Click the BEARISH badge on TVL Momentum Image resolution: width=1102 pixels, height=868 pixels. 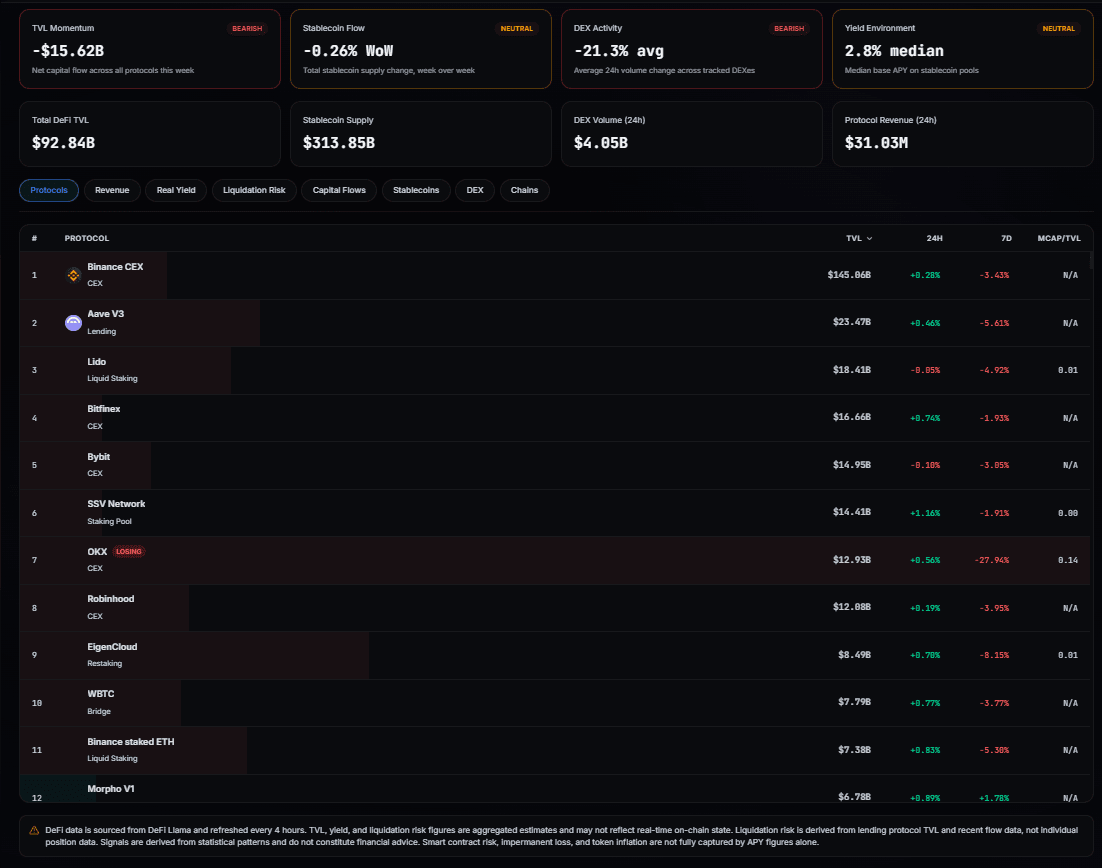247,29
